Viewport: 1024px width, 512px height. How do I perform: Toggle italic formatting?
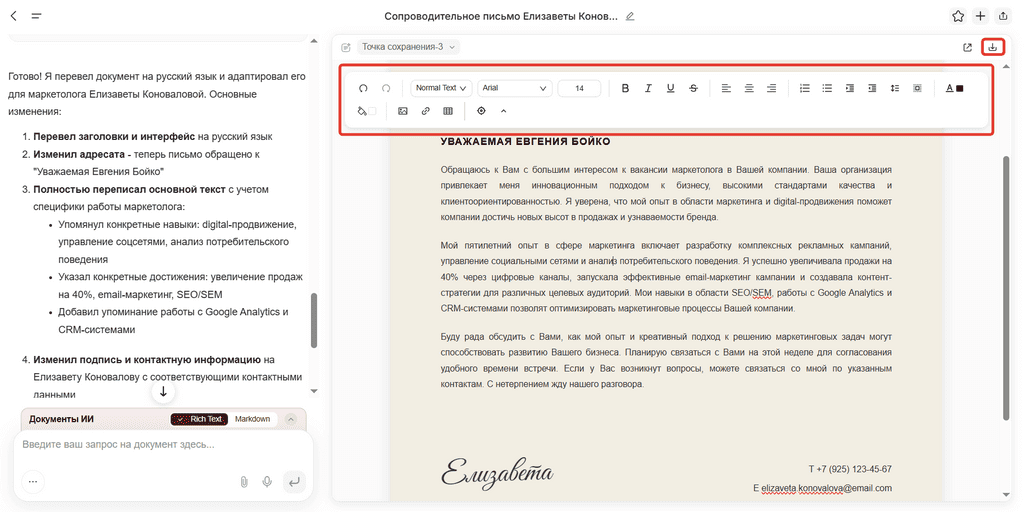click(x=648, y=88)
